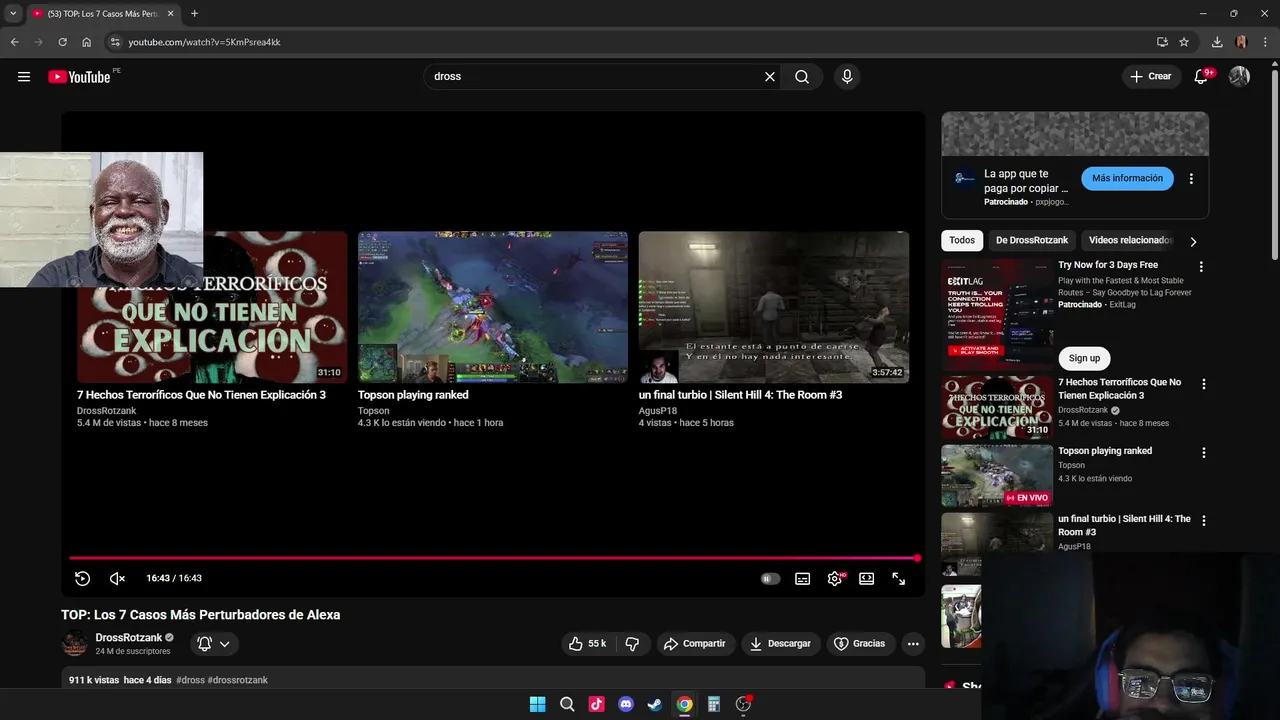Select Videos relacionados filter chip
Screen dimensions: 1280x720
click(1130, 240)
